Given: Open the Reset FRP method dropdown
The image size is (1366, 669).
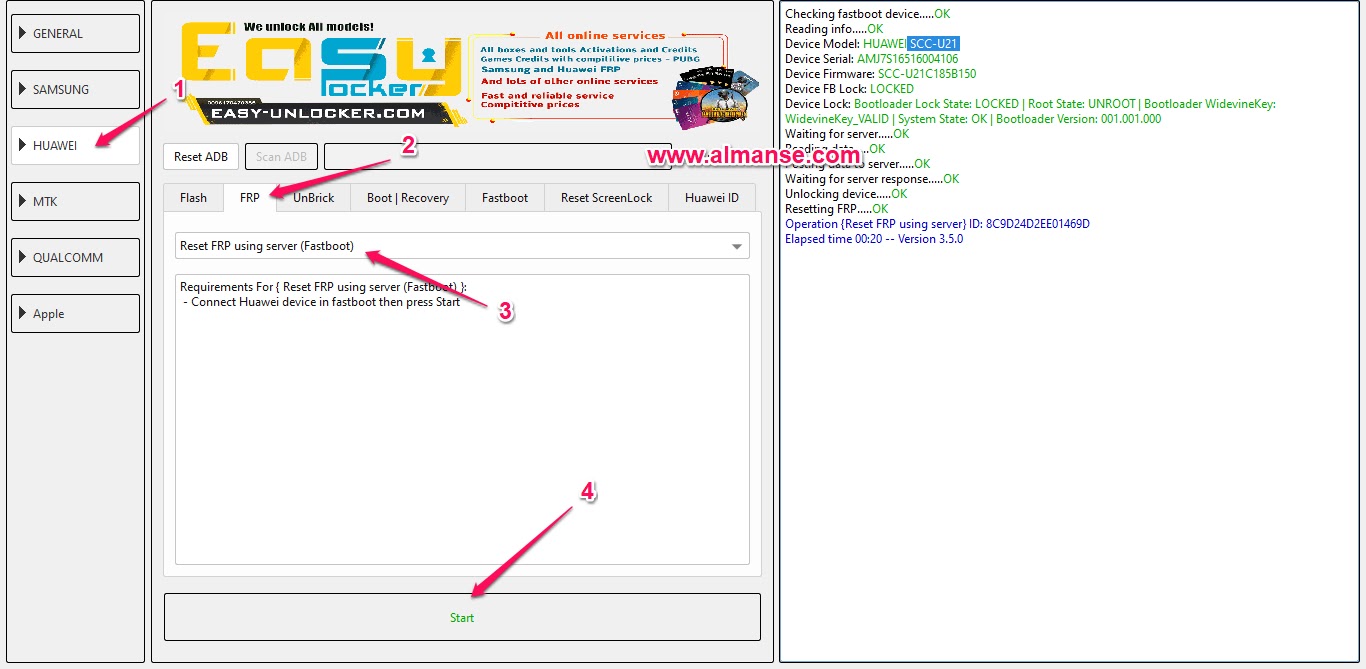Looking at the screenshot, I should [462, 246].
